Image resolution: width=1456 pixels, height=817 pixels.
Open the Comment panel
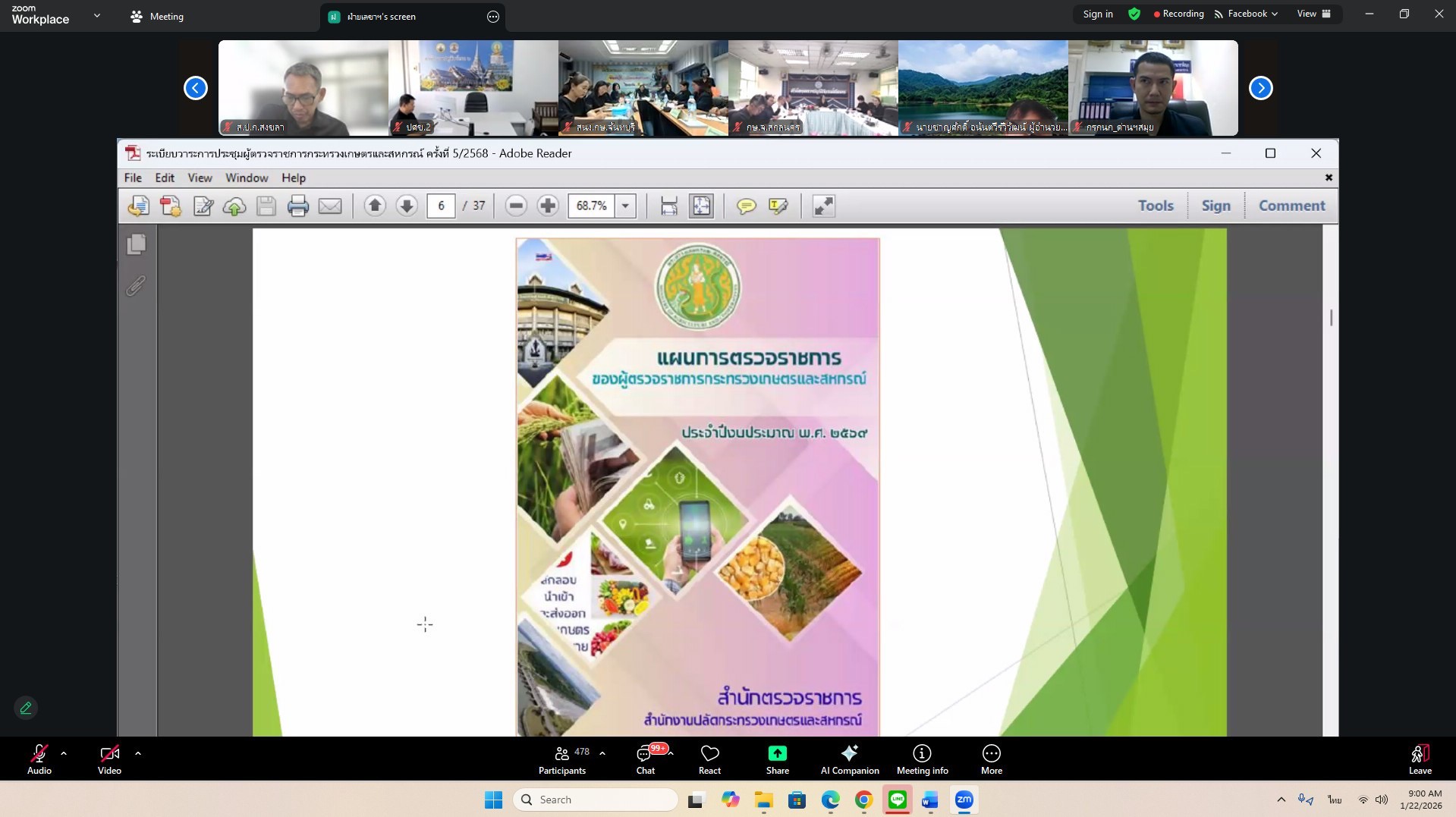[x=1291, y=206]
